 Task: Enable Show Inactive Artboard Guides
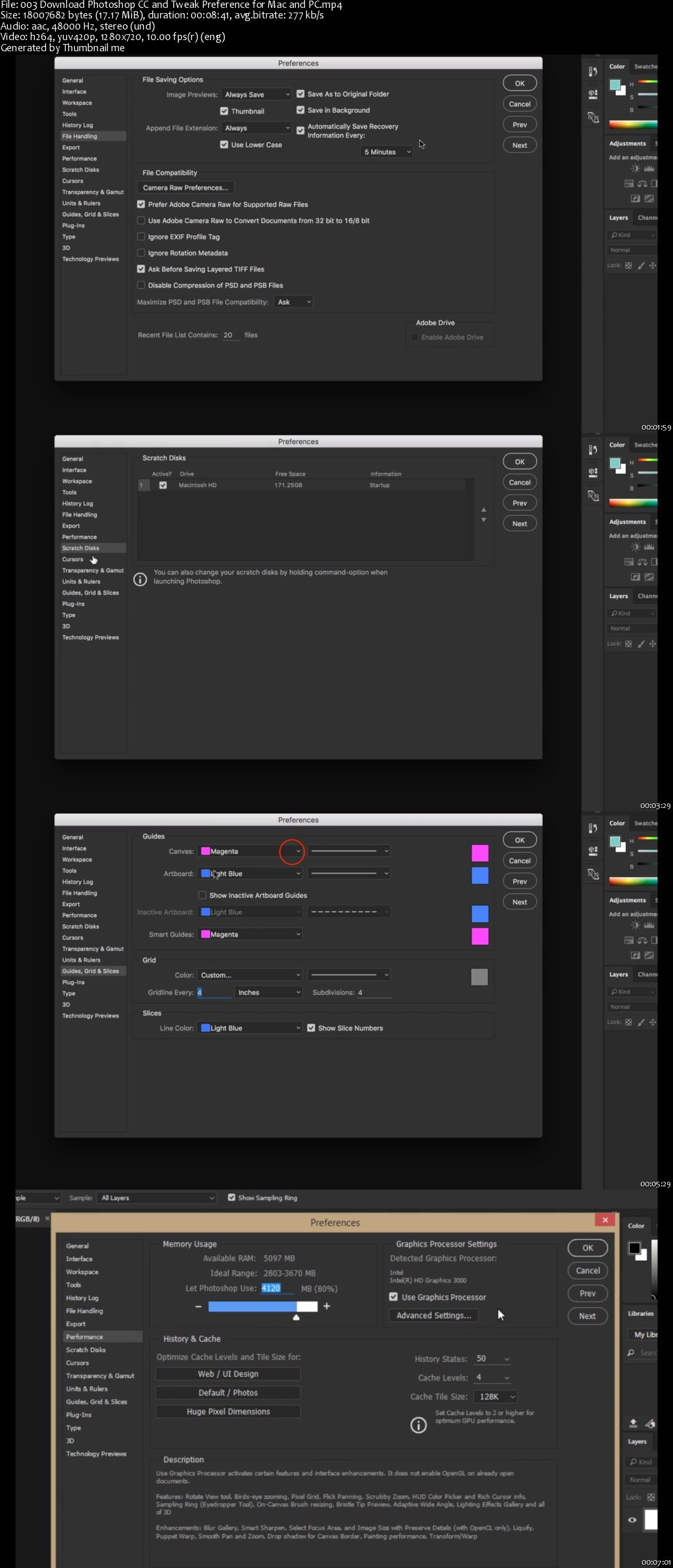(202, 895)
